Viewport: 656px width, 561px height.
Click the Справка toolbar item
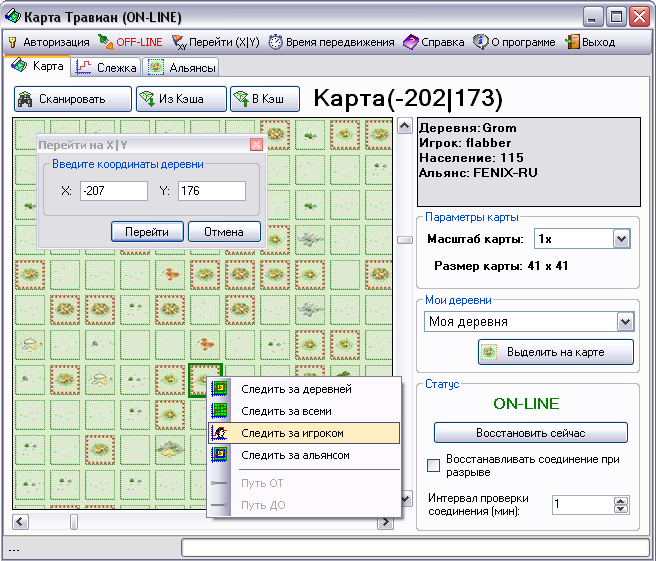[434, 42]
